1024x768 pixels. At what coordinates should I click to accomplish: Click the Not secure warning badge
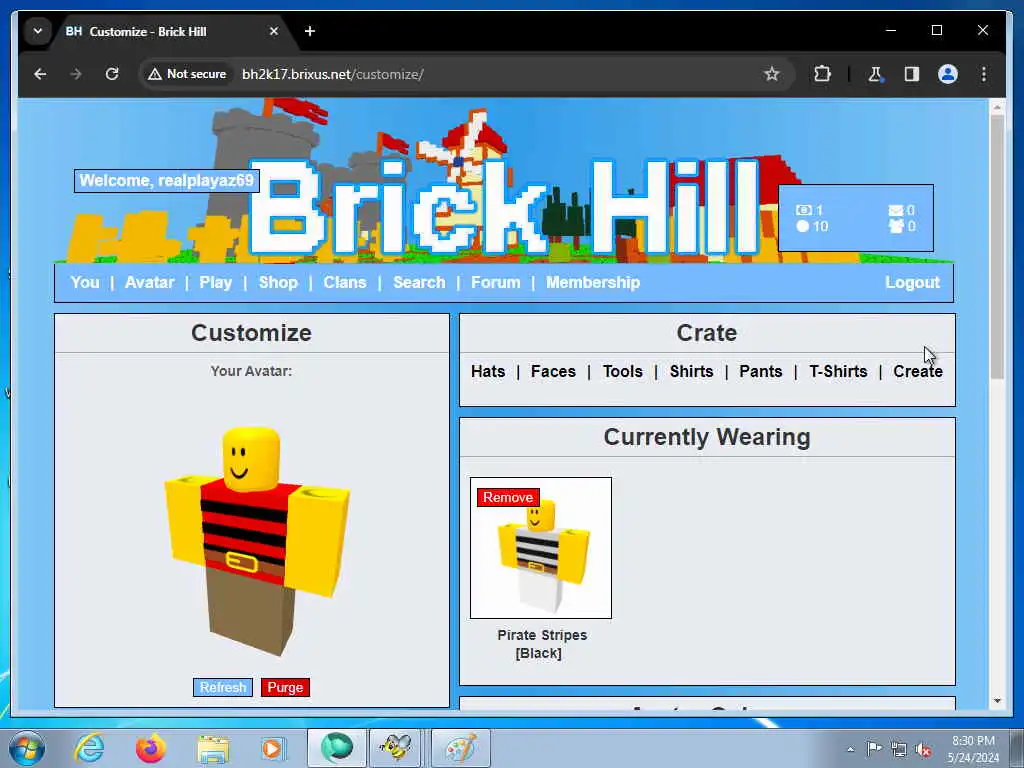pos(187,74)
